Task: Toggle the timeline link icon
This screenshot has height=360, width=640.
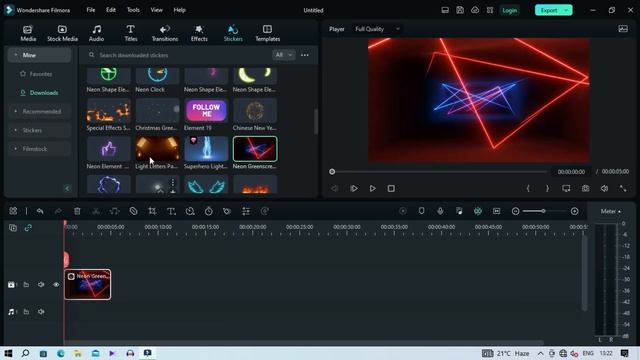Action: [28, 228]
